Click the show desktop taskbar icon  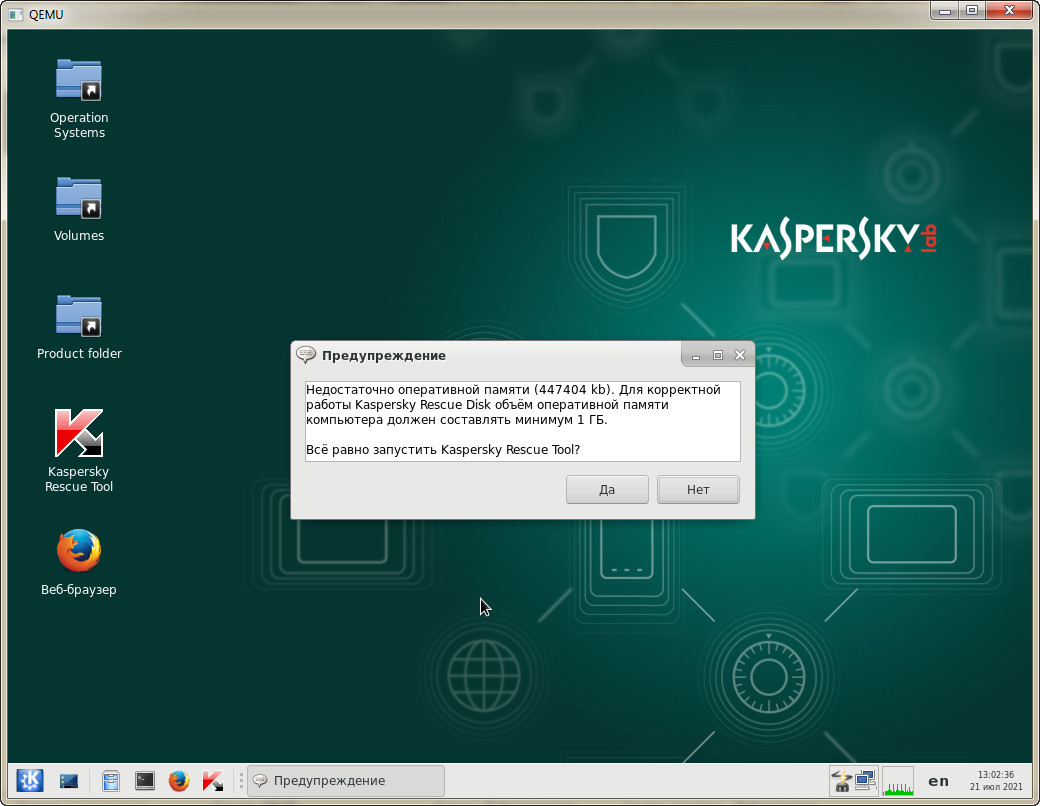[x=68, y=781]
